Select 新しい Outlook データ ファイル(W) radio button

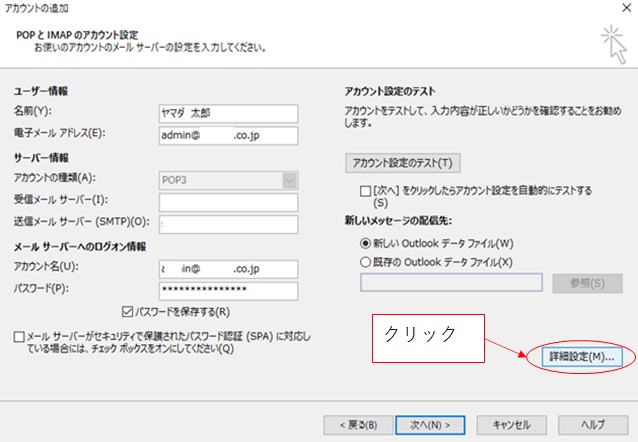point(365,243)
